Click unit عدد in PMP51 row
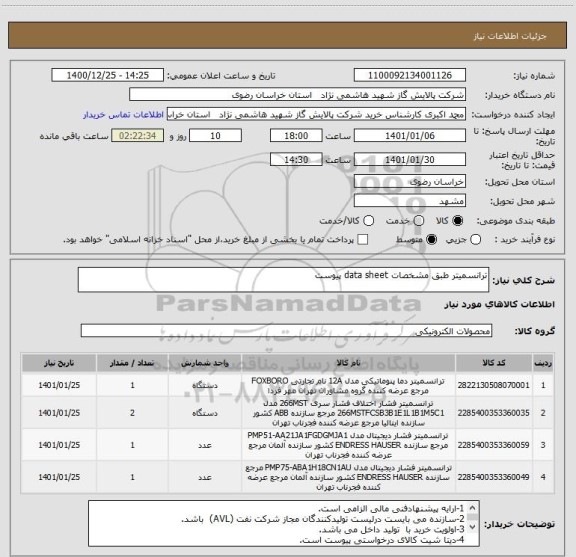Image resolution: width=576 pixels, height=557 pixels. [x=205, y=445]
